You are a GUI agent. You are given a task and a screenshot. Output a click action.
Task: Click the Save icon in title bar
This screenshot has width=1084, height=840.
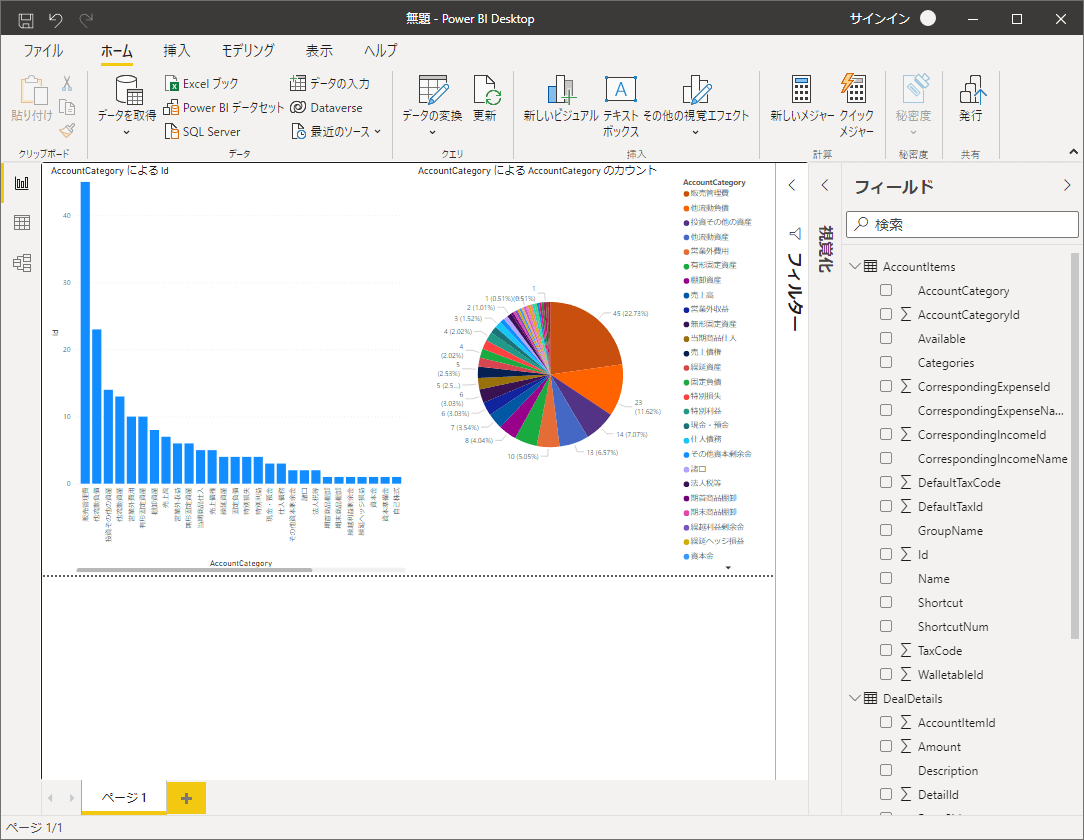(26, 20)
